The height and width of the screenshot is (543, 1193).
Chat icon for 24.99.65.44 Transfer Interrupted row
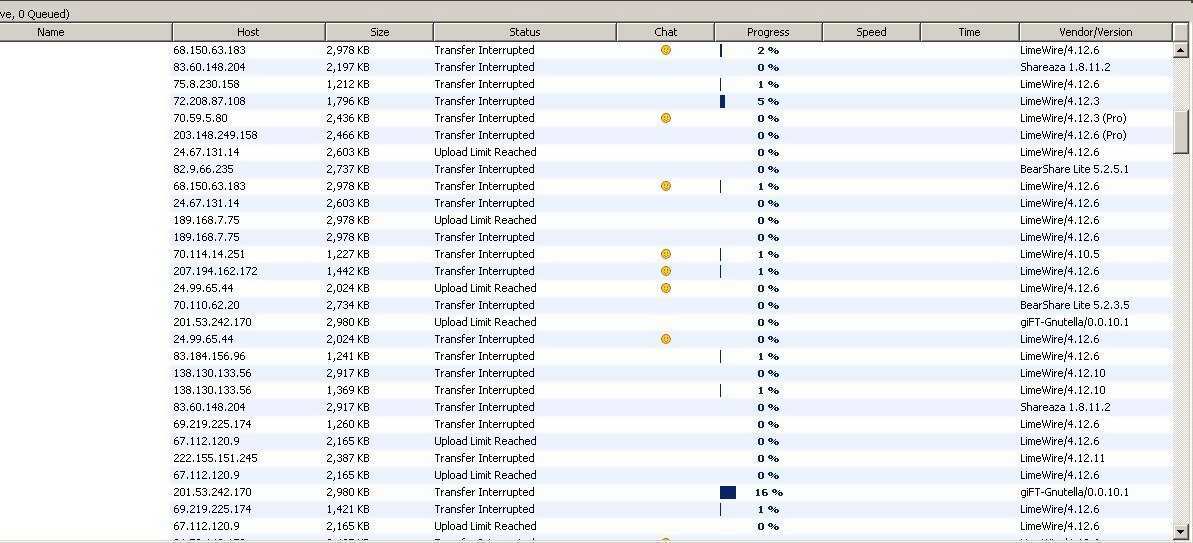[666, 339]
